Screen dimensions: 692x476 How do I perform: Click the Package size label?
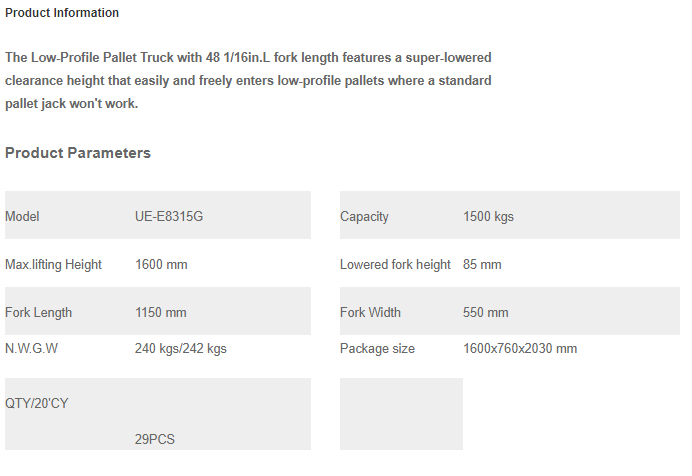pyautogui.click(x=377, y=349)
